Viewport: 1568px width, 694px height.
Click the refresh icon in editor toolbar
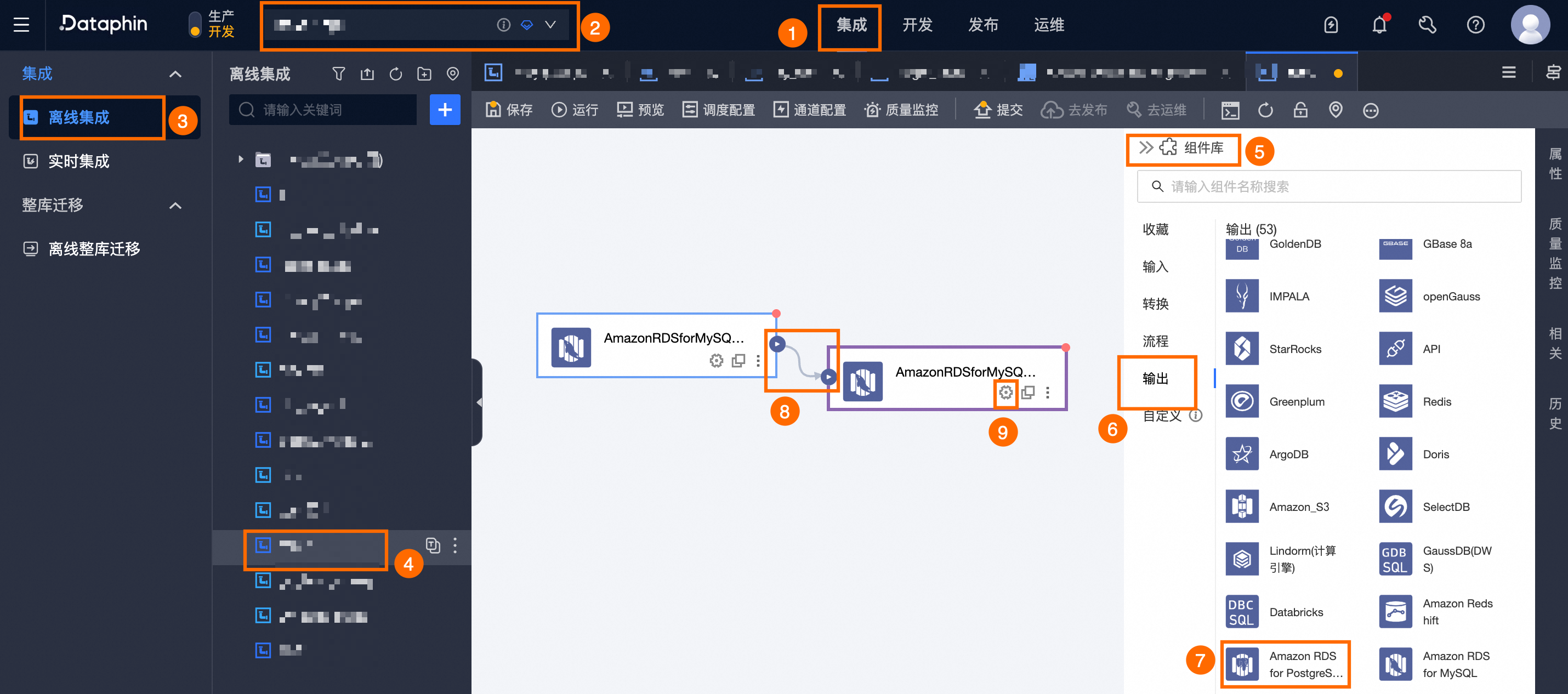click(1265, 110)
